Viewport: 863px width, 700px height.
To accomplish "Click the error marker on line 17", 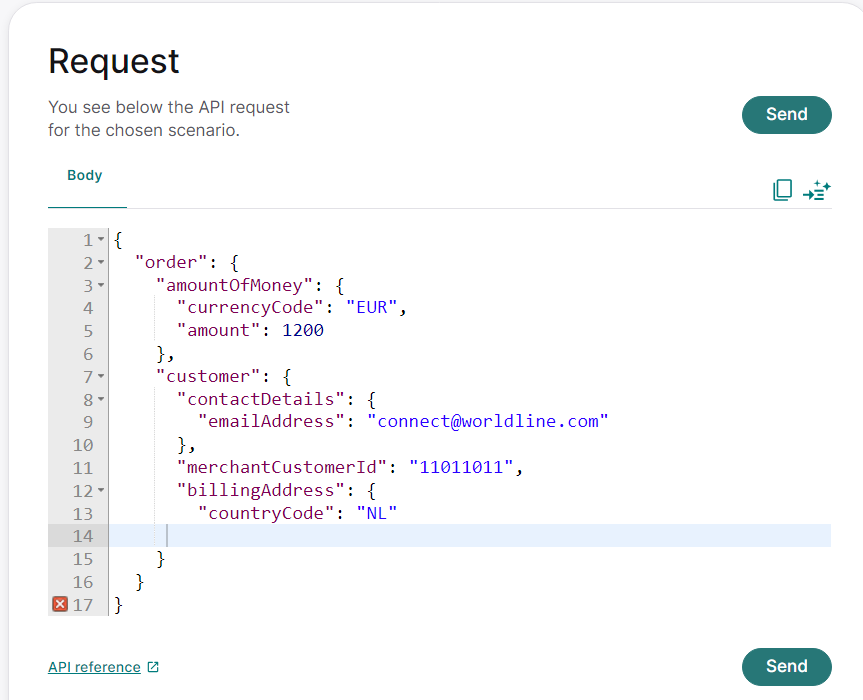I will [60, 604].
